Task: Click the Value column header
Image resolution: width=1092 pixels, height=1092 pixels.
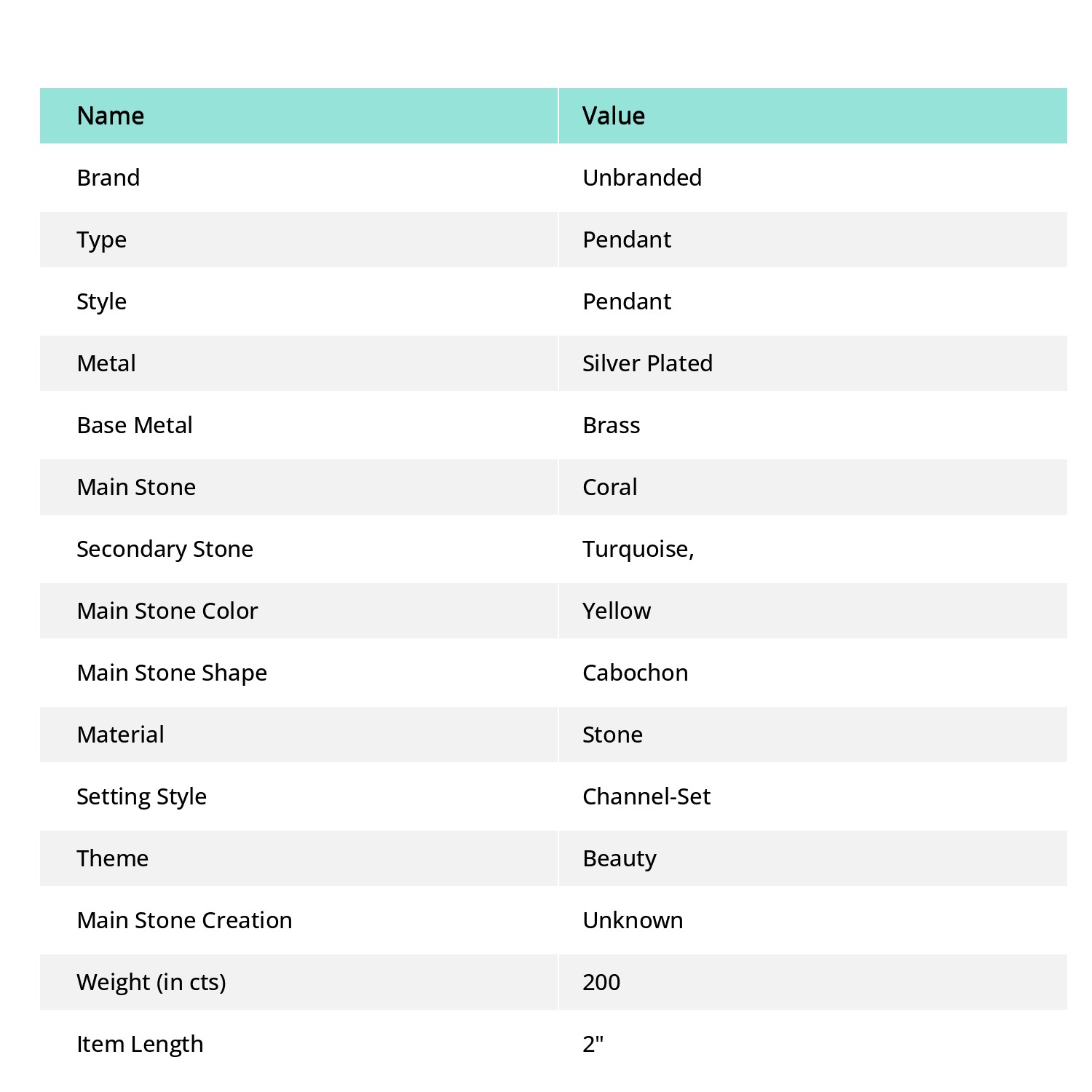Action: click(x=613, y=116)
